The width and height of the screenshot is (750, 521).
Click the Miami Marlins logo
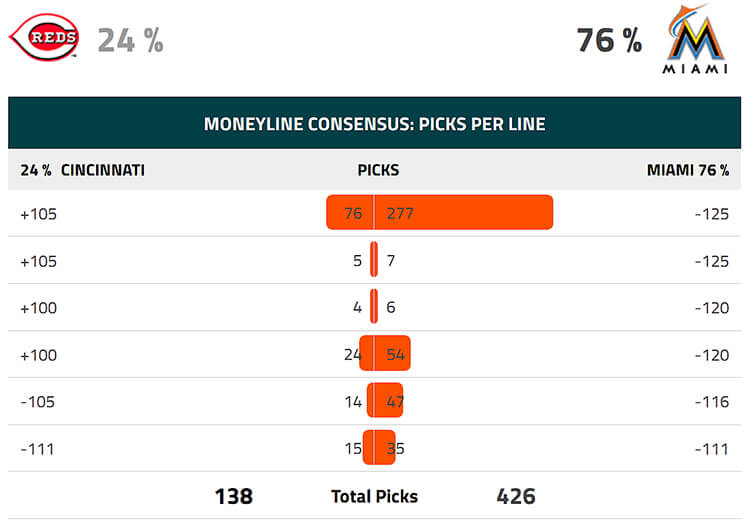[x=695, y=39]
